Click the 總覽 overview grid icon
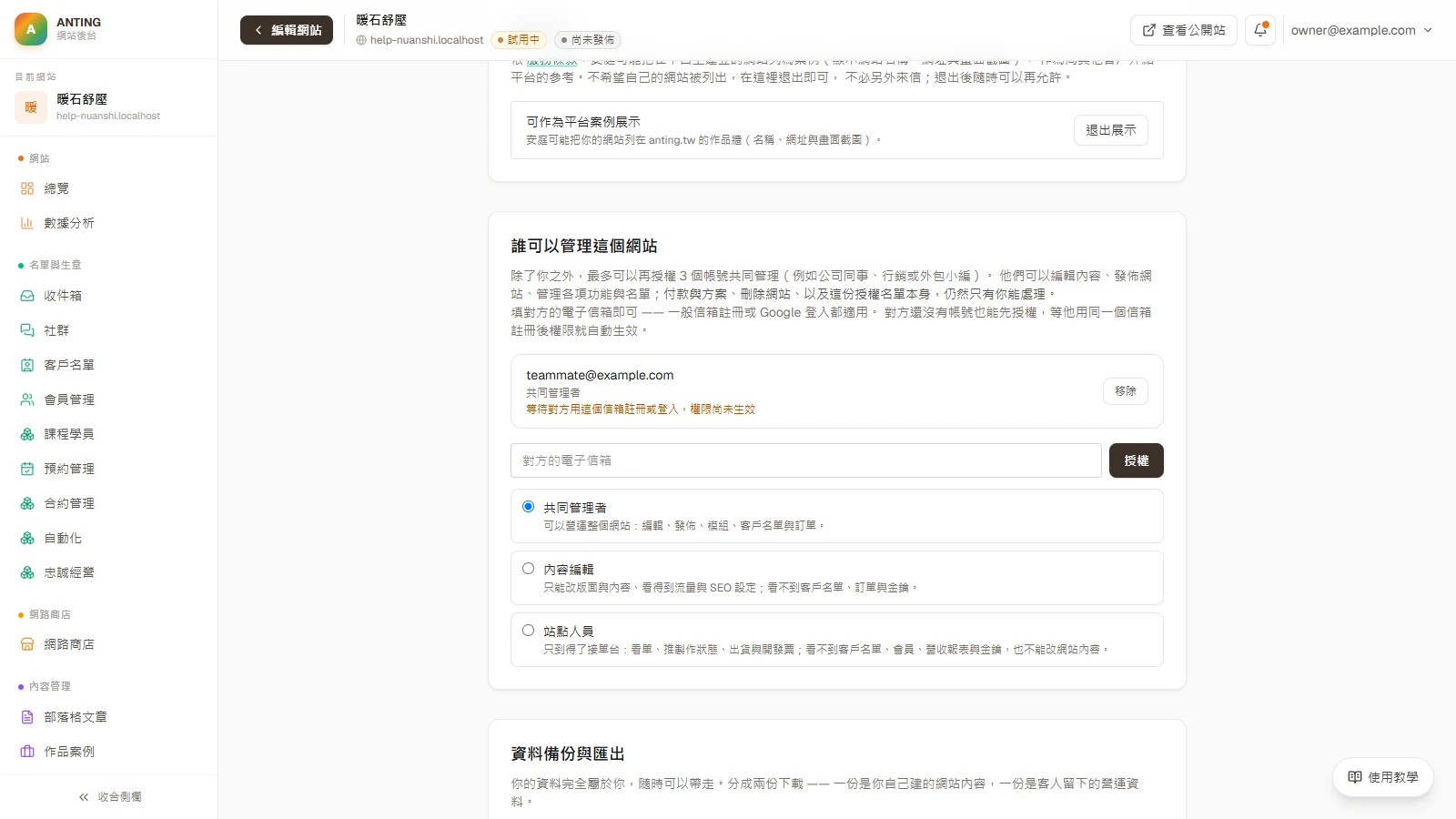Viewport: 1456px width, 819px height. [x=27, y=188]
